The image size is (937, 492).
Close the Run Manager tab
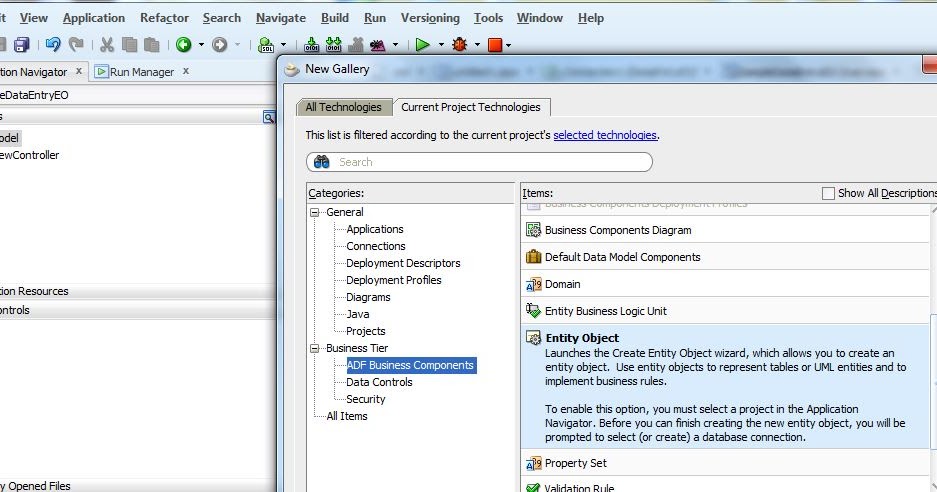click(x=186, y=71)
